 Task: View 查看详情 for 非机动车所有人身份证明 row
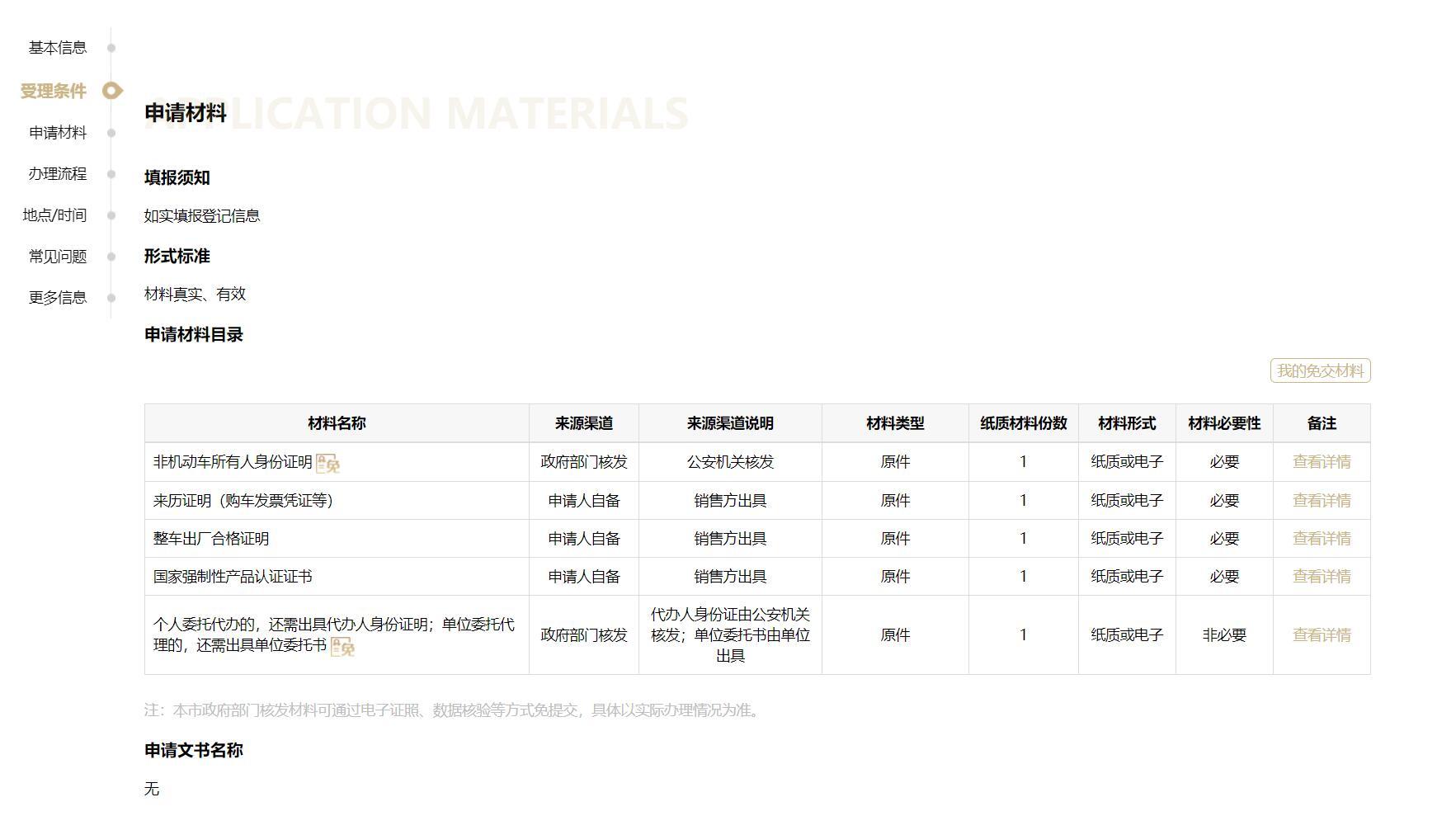tap(1322, 462)
